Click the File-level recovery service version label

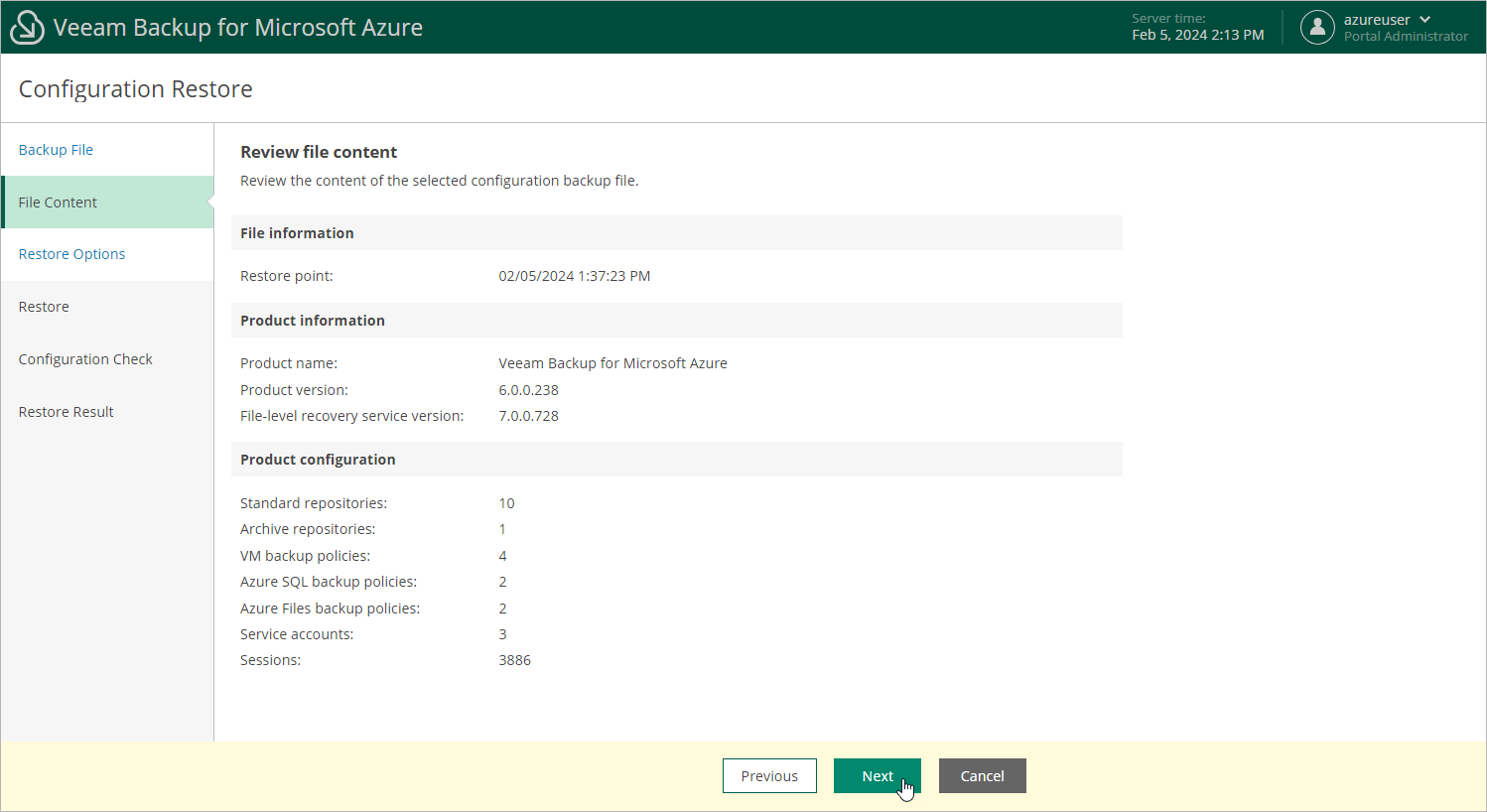352,416
